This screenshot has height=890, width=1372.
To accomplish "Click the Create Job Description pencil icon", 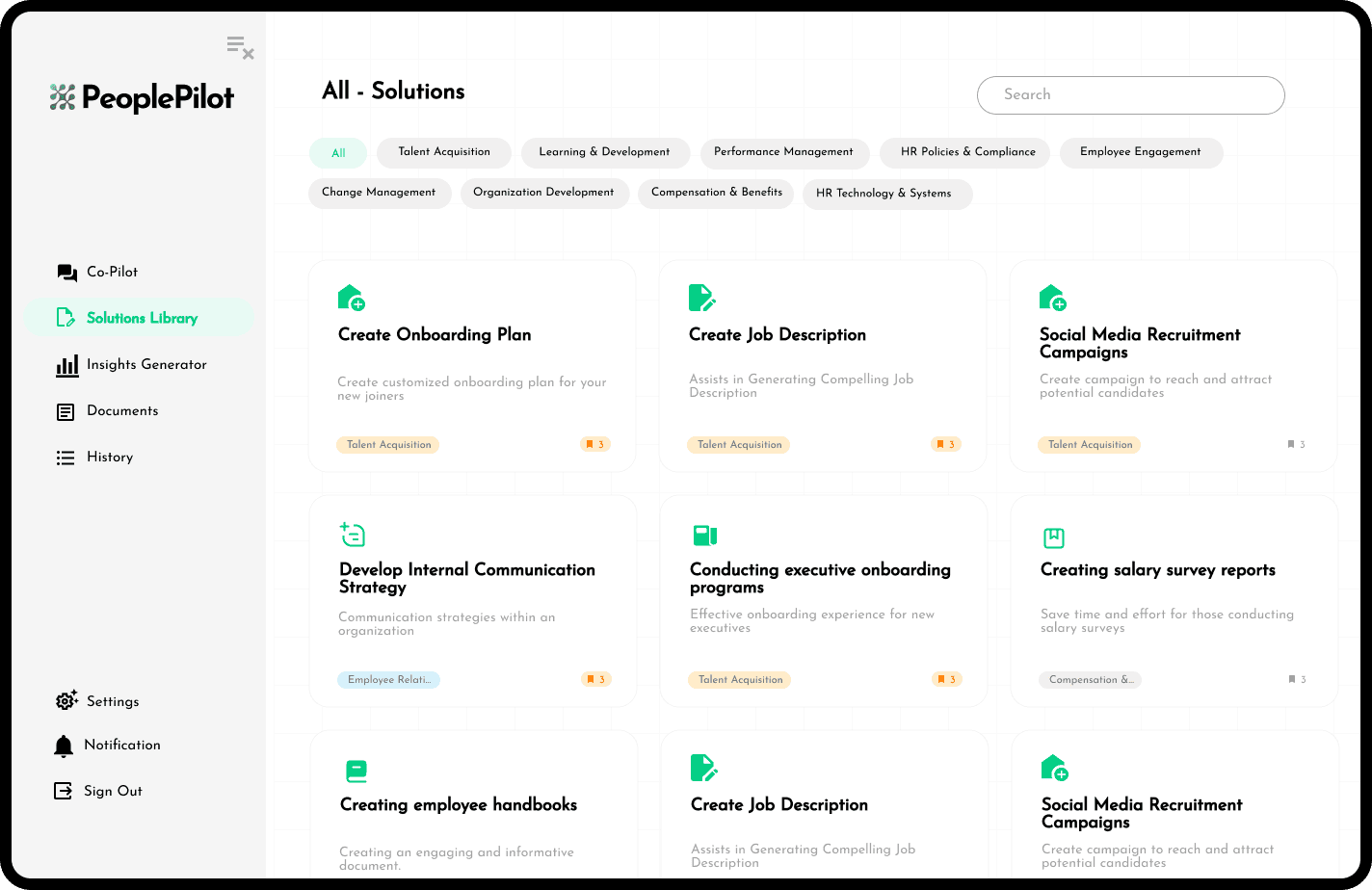I will coord(702,296).
